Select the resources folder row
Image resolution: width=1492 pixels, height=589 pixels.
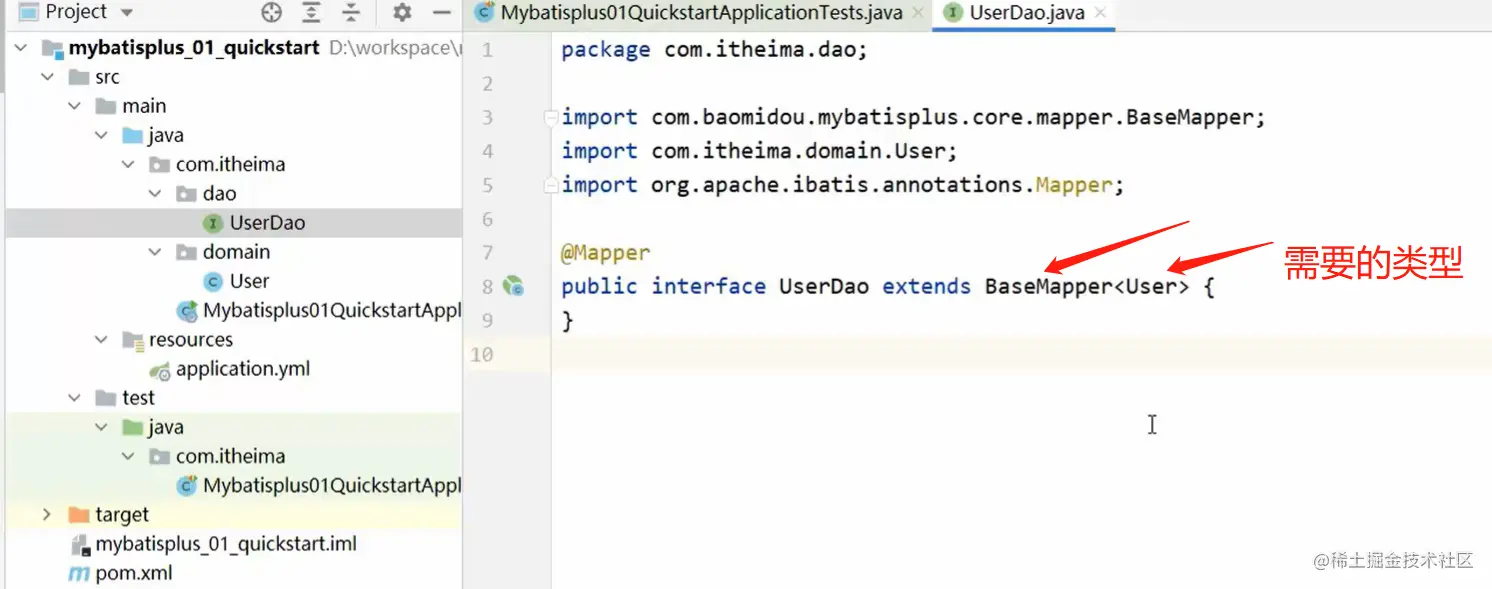click(x=232, y=340)
